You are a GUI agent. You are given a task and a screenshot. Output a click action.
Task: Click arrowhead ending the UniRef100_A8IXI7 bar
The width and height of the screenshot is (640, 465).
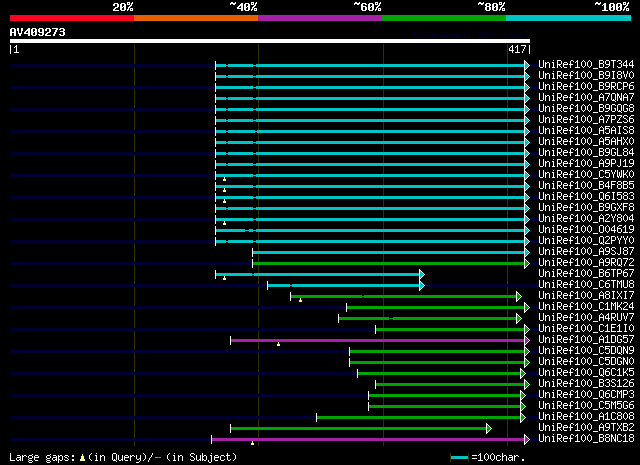(x=519, y=296)
